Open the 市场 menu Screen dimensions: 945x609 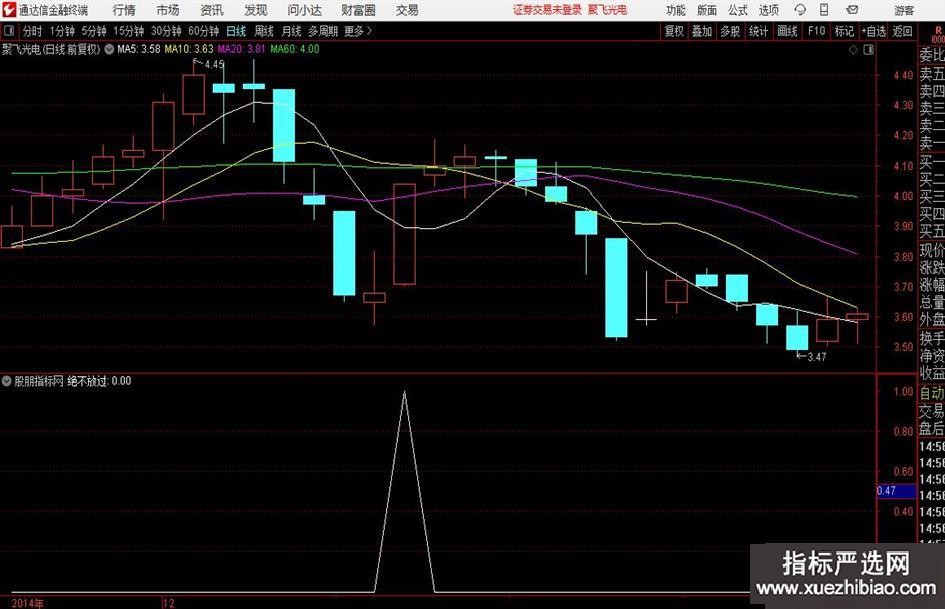[x=168, y=10]
